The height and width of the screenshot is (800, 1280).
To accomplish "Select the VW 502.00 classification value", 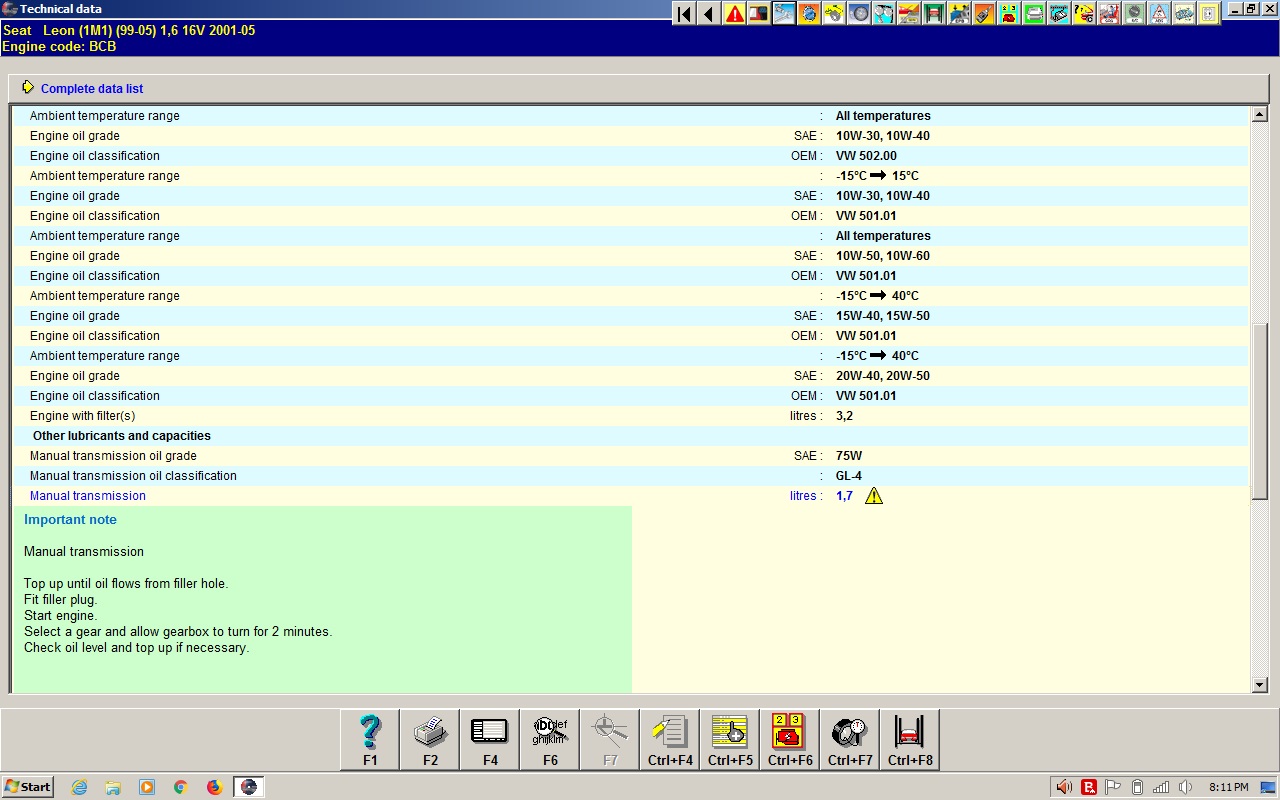I will click(x=866, y=156).
